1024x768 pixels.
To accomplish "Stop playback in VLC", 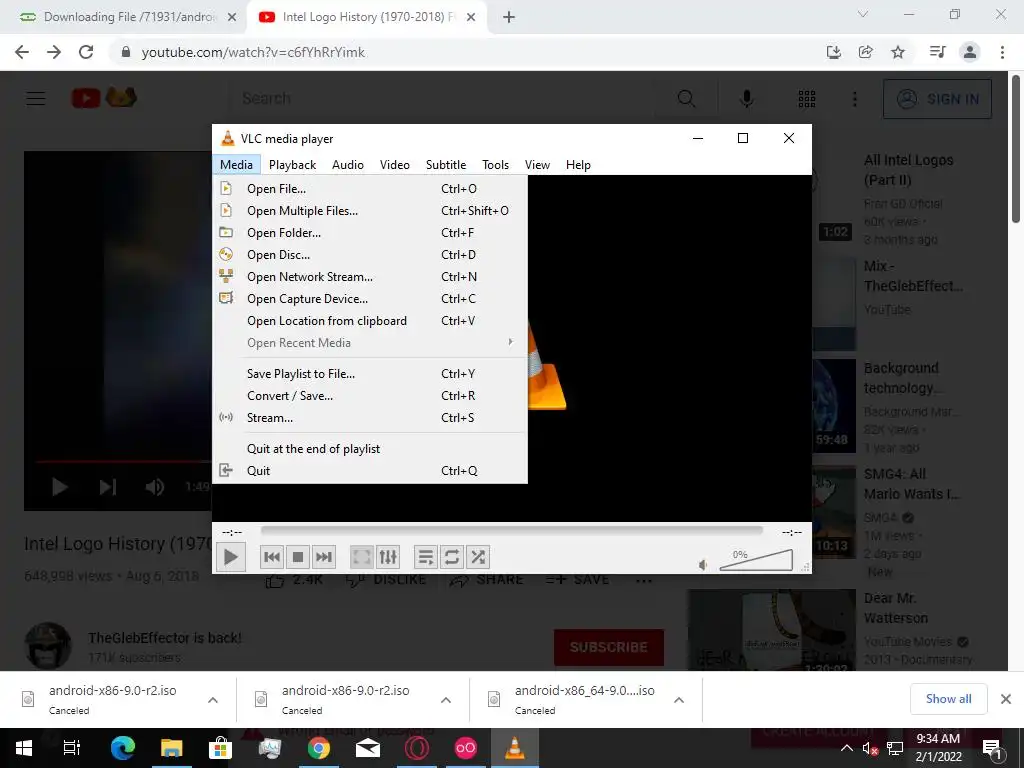I will 298,557.
